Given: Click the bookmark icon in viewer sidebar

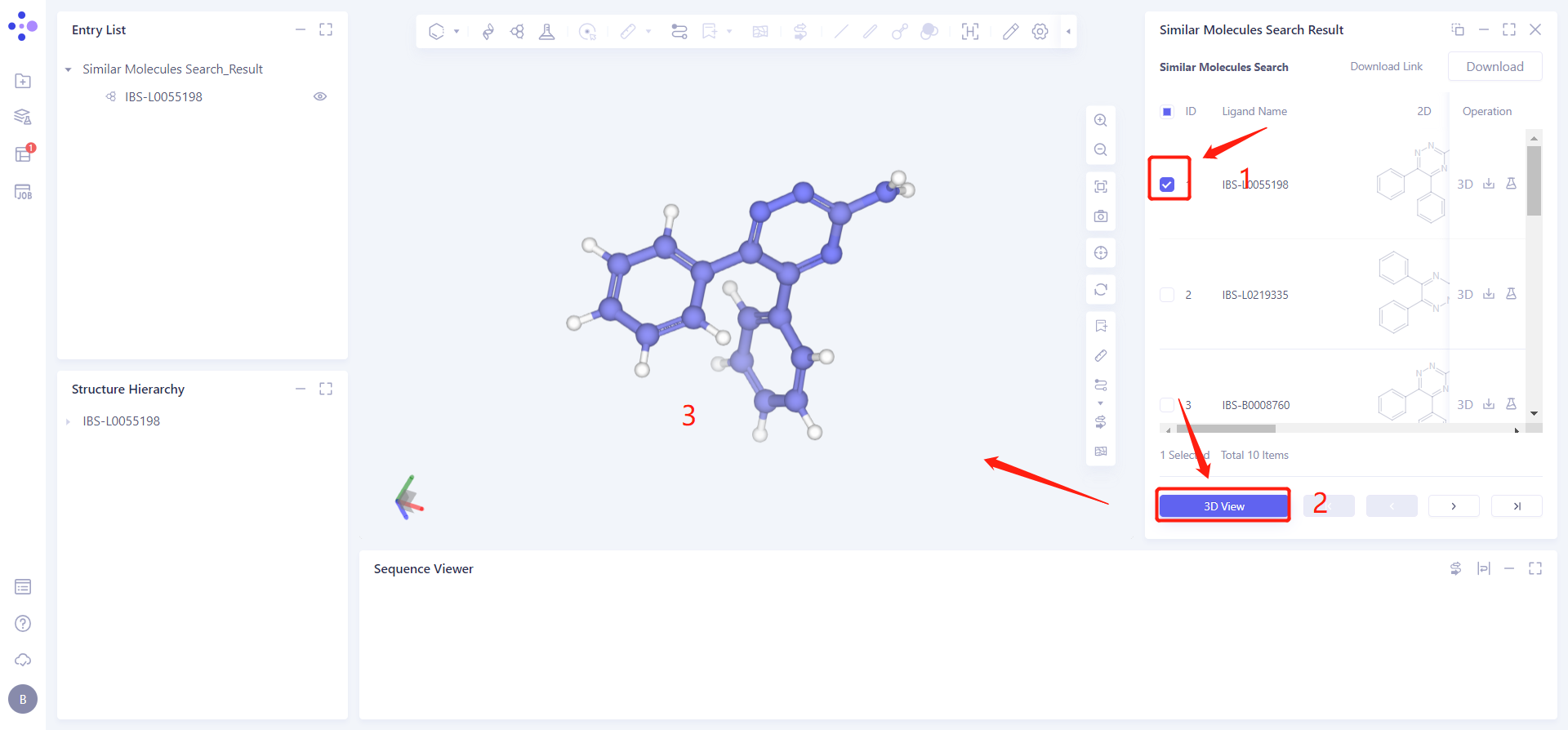Looking at the screenshot, I should tap(1101, 326).
